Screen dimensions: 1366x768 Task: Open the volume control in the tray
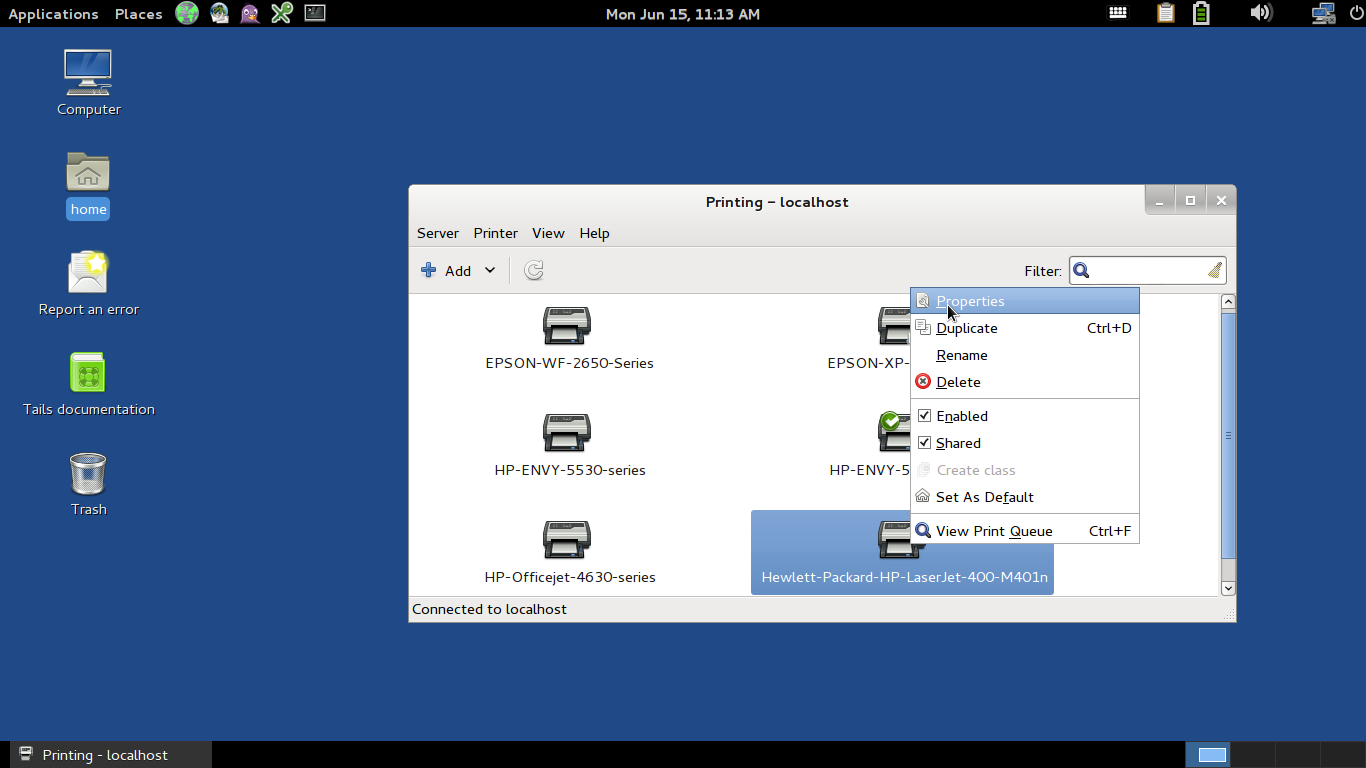[1261, 13]
